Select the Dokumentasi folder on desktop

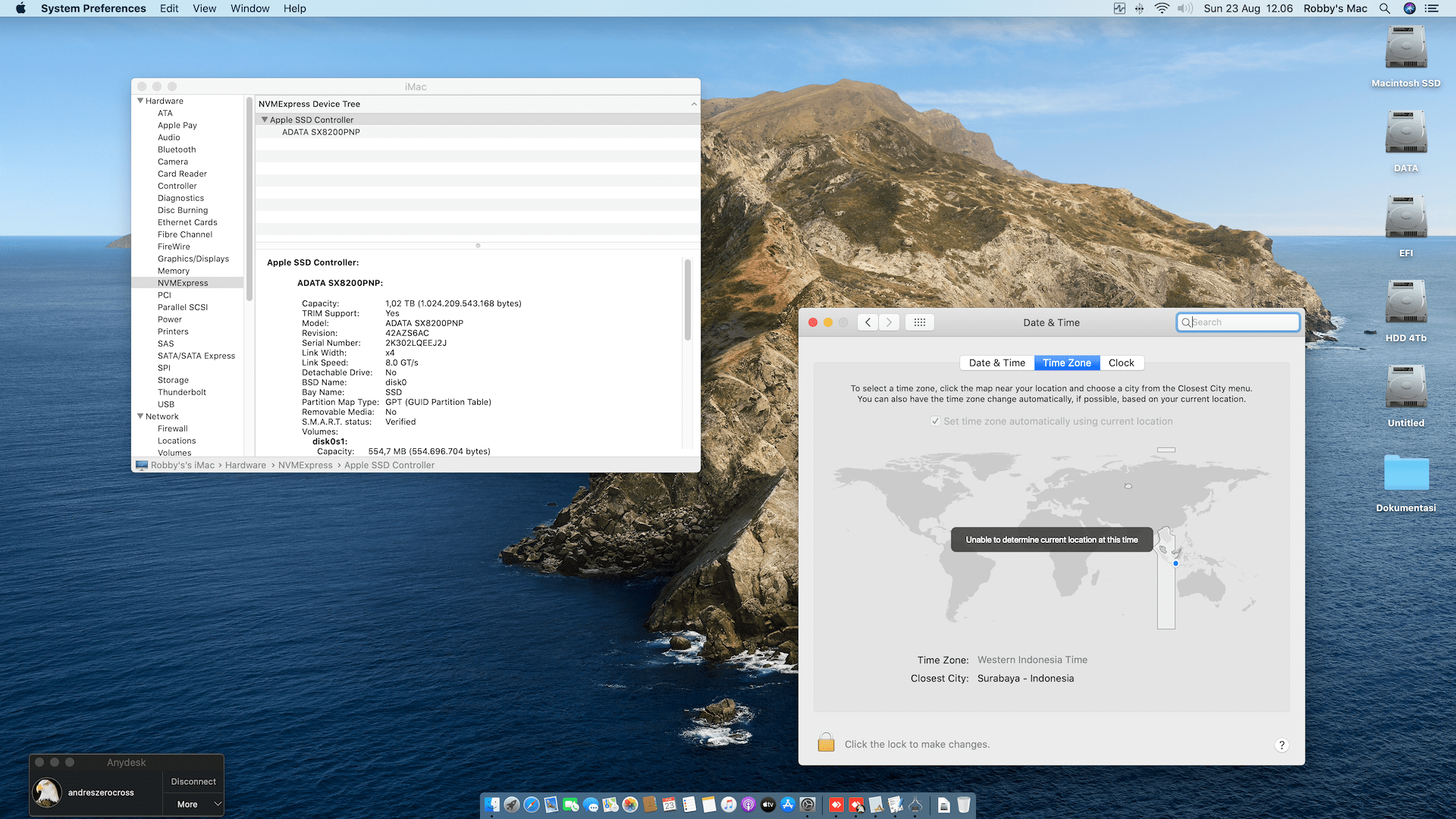[1406, 484]
